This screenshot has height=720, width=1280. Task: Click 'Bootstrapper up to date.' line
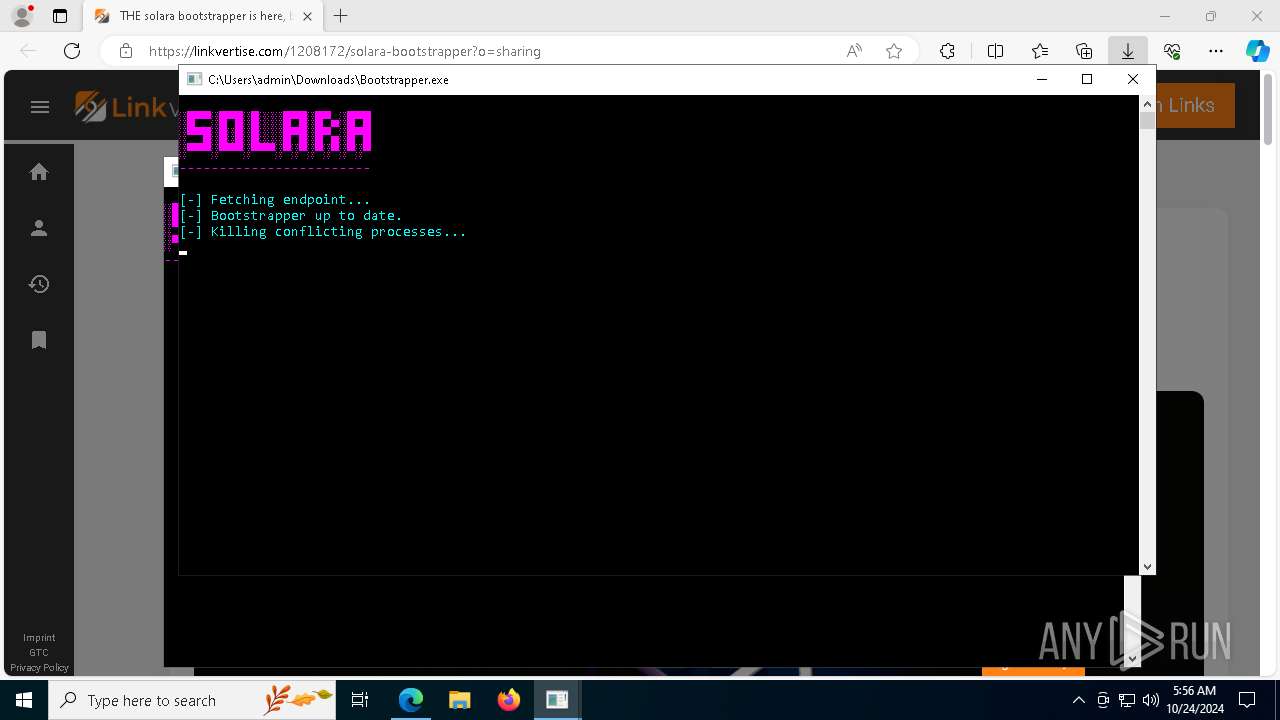coord(291,216)
